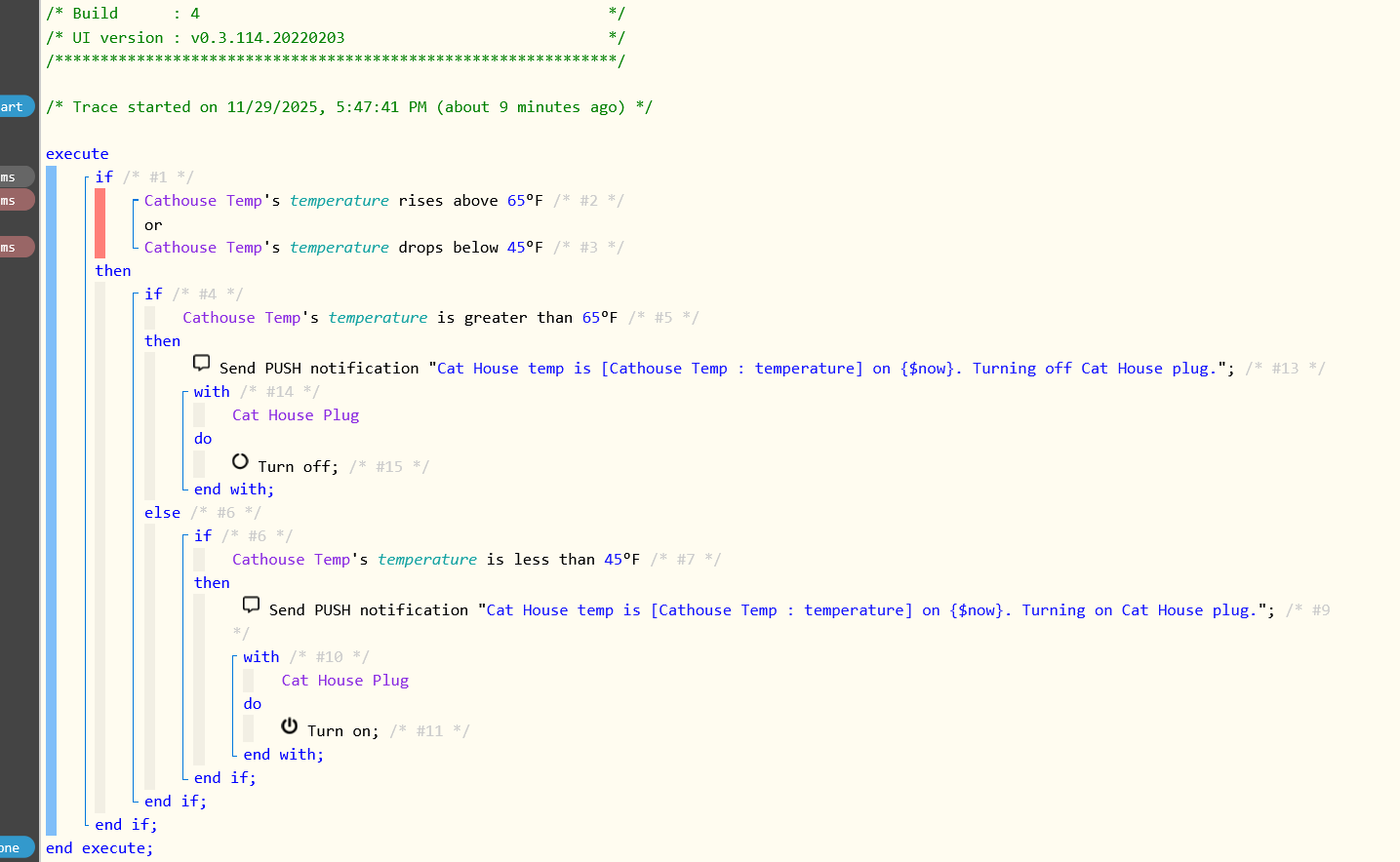Click the blue execute trace bar

(51, 497)
